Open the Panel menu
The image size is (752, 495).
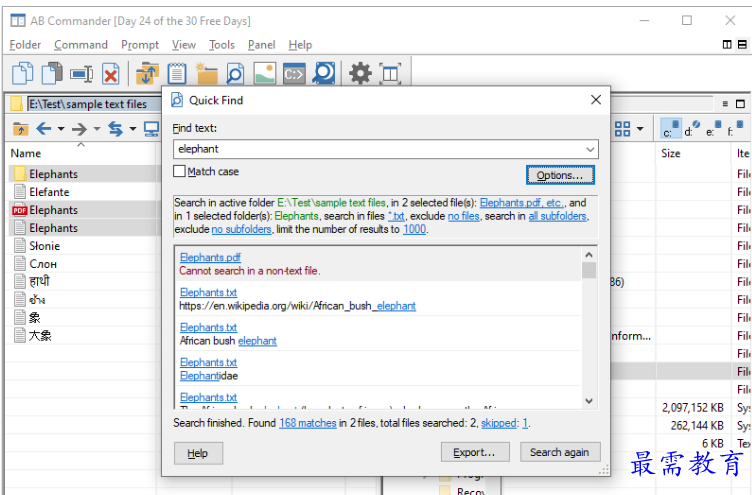pyautogui.click(x=261, y=45)
